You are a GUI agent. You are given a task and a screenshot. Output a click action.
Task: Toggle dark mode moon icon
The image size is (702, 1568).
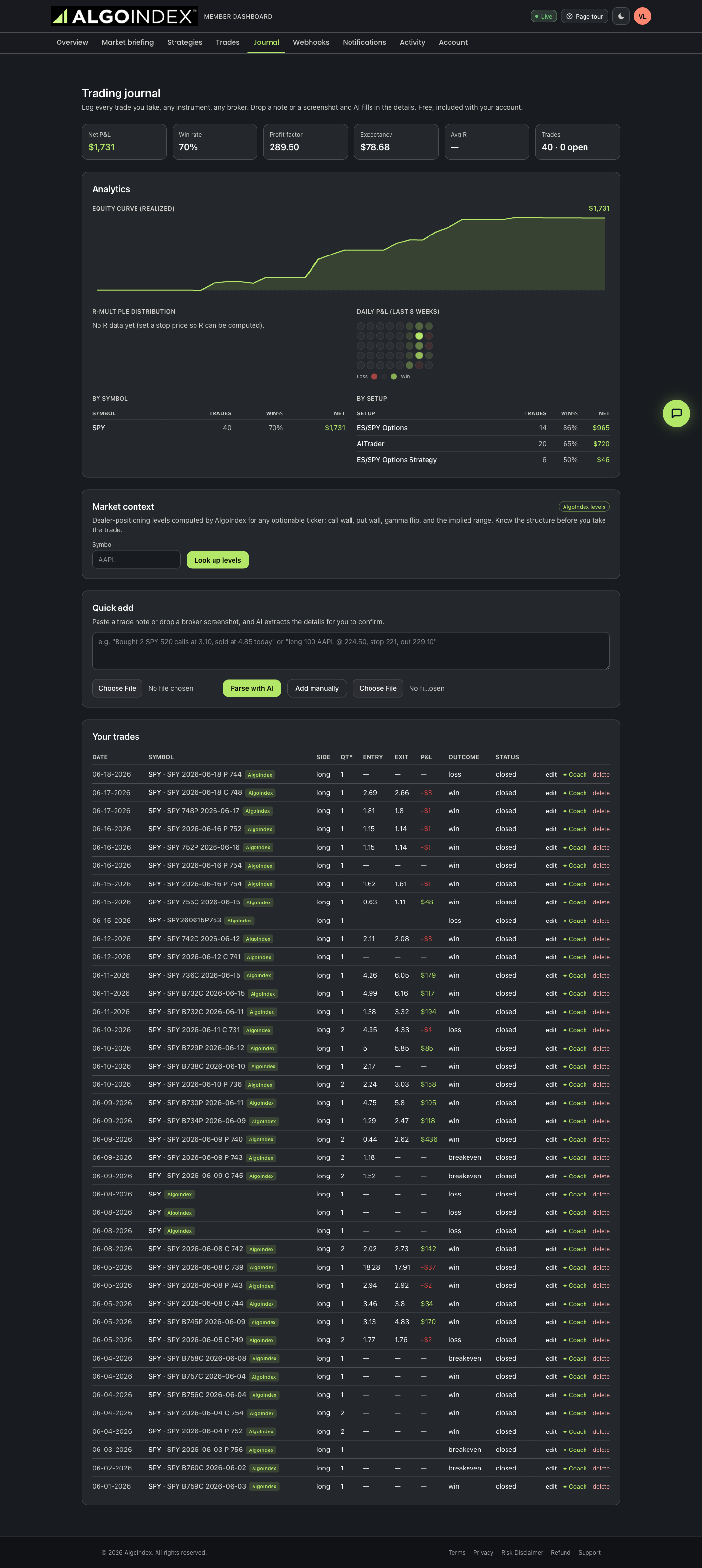[621, 17]
